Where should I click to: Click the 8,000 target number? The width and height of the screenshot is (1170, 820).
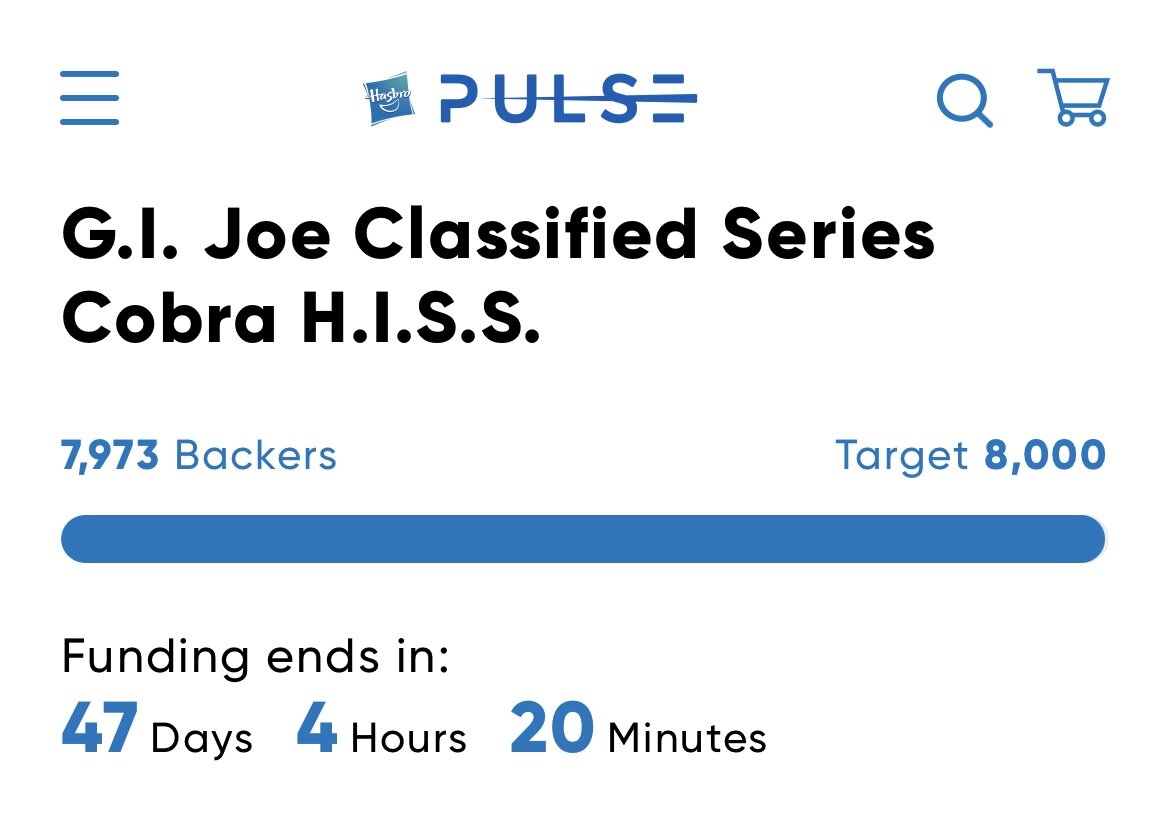(1045, 455)
